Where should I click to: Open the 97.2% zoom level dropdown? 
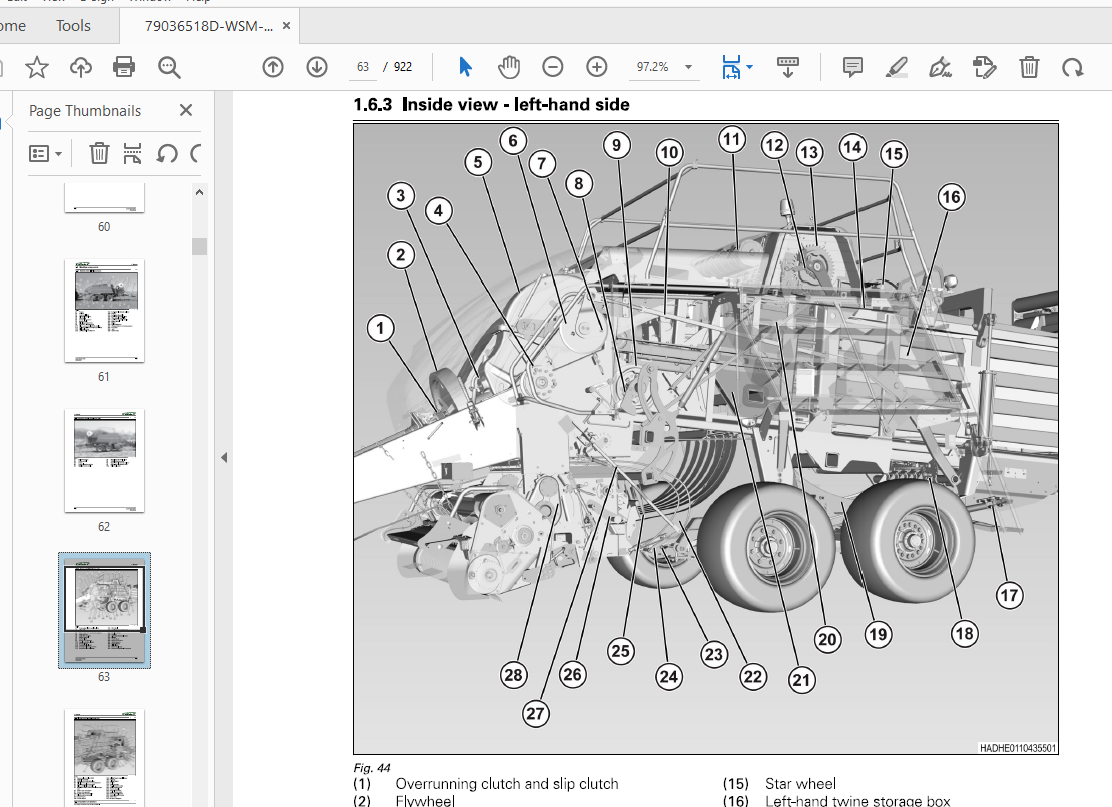pos(688,67)
